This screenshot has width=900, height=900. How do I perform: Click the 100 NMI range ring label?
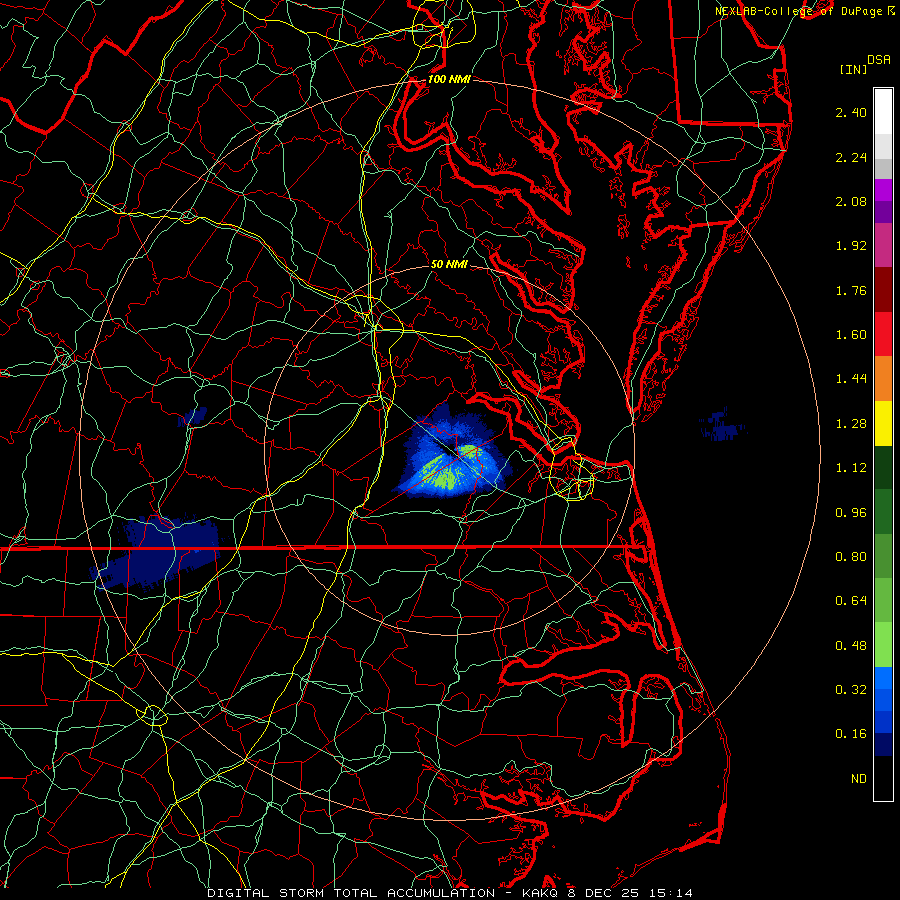point(449,79)
